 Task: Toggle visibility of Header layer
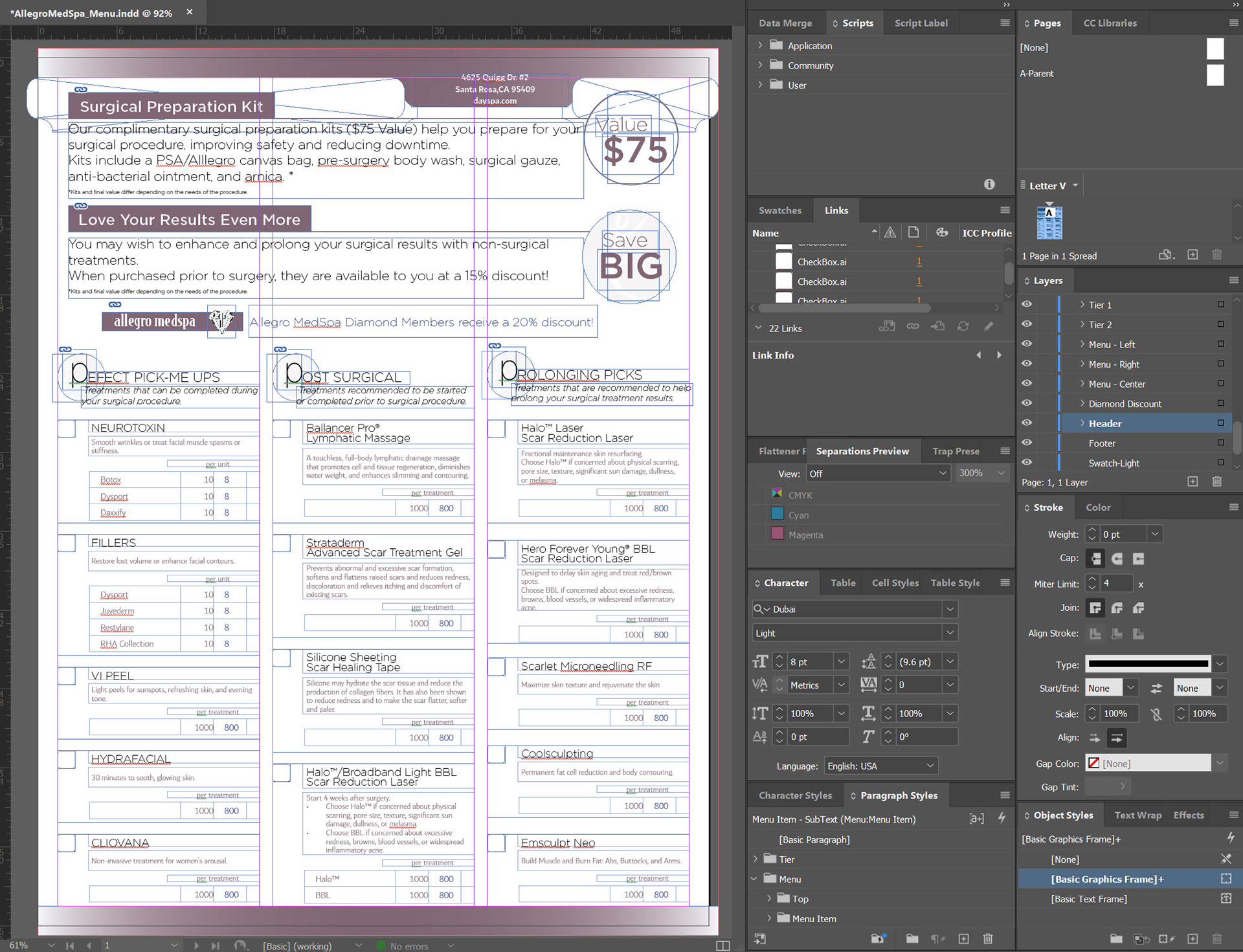pos(1027,423)
